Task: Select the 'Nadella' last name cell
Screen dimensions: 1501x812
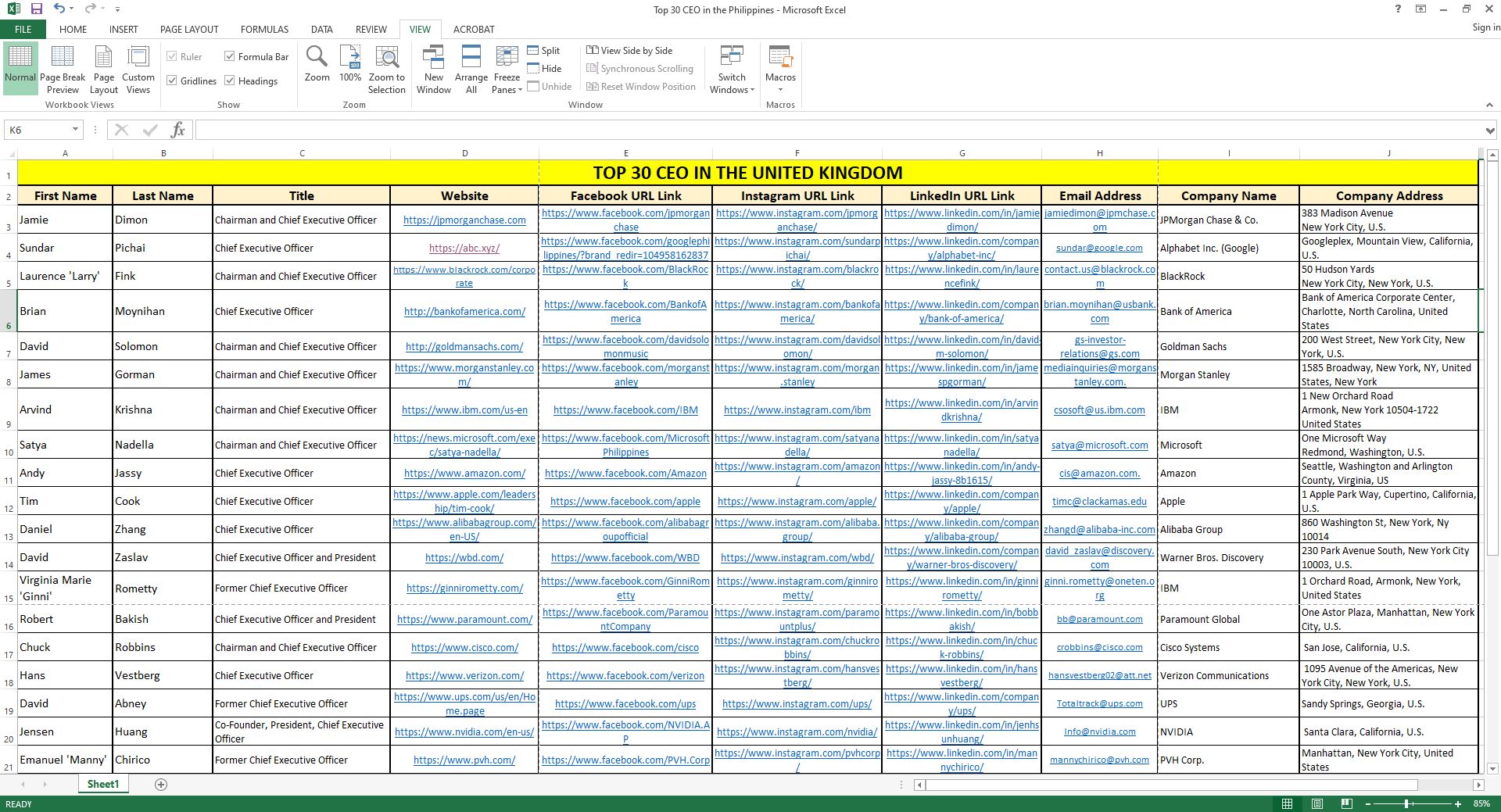Action: pyautogui.click(x=163, y=445)
